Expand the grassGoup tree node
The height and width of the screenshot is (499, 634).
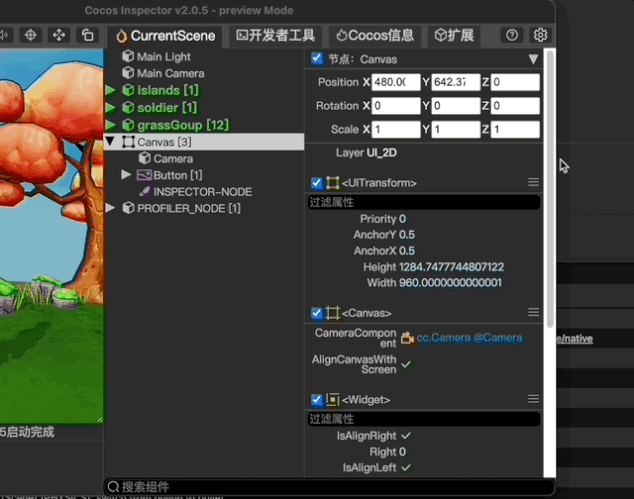click(x=110, y=125)
